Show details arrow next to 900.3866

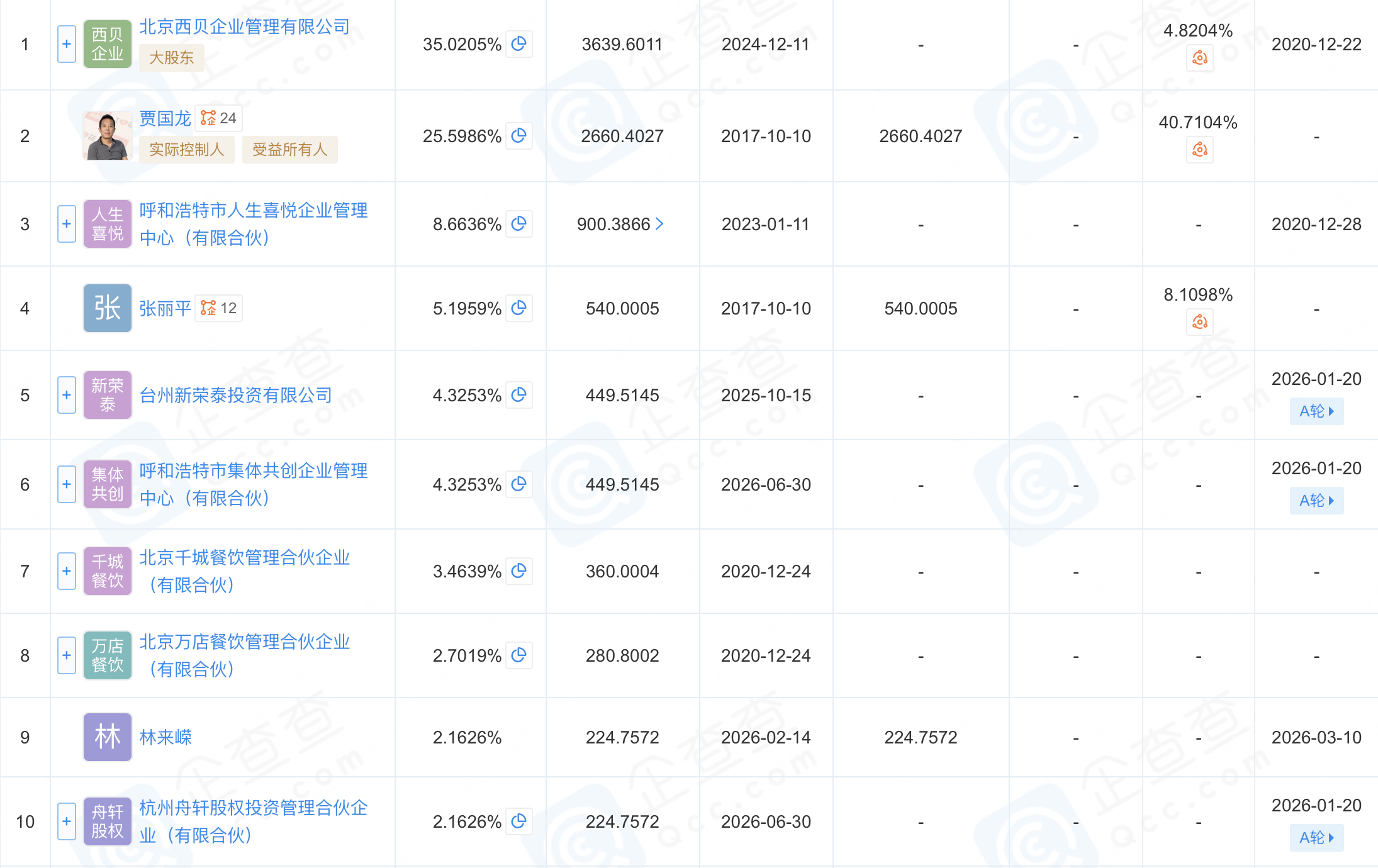tap(659, 224)
